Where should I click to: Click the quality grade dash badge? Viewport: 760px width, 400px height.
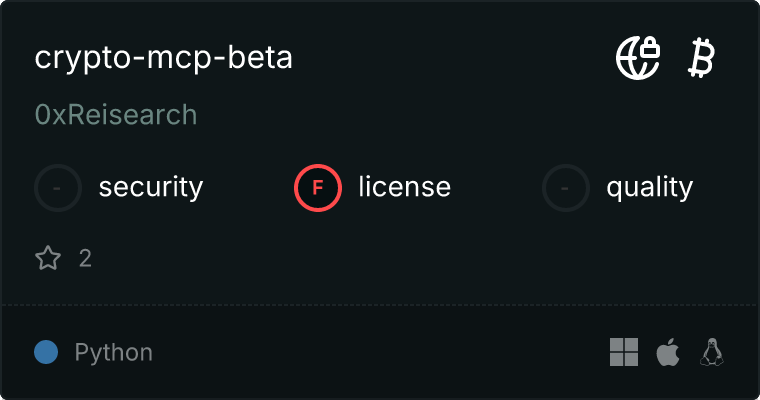pos(566,187)
